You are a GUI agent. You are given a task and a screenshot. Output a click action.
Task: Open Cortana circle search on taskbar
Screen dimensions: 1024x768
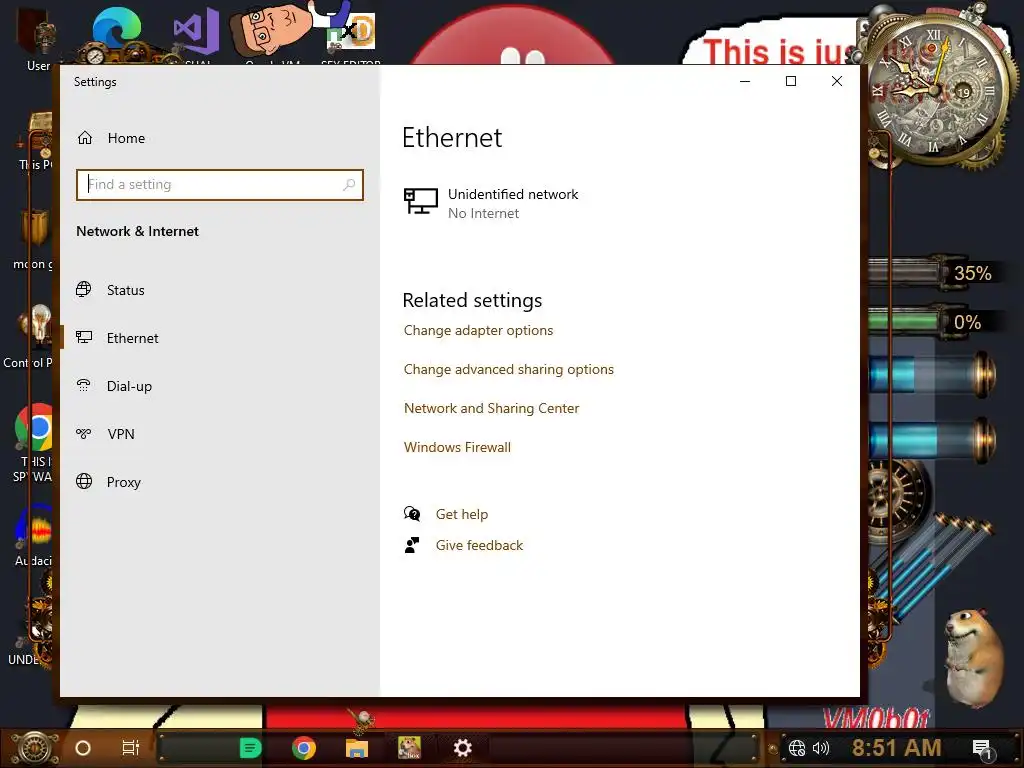click(83, 748)
